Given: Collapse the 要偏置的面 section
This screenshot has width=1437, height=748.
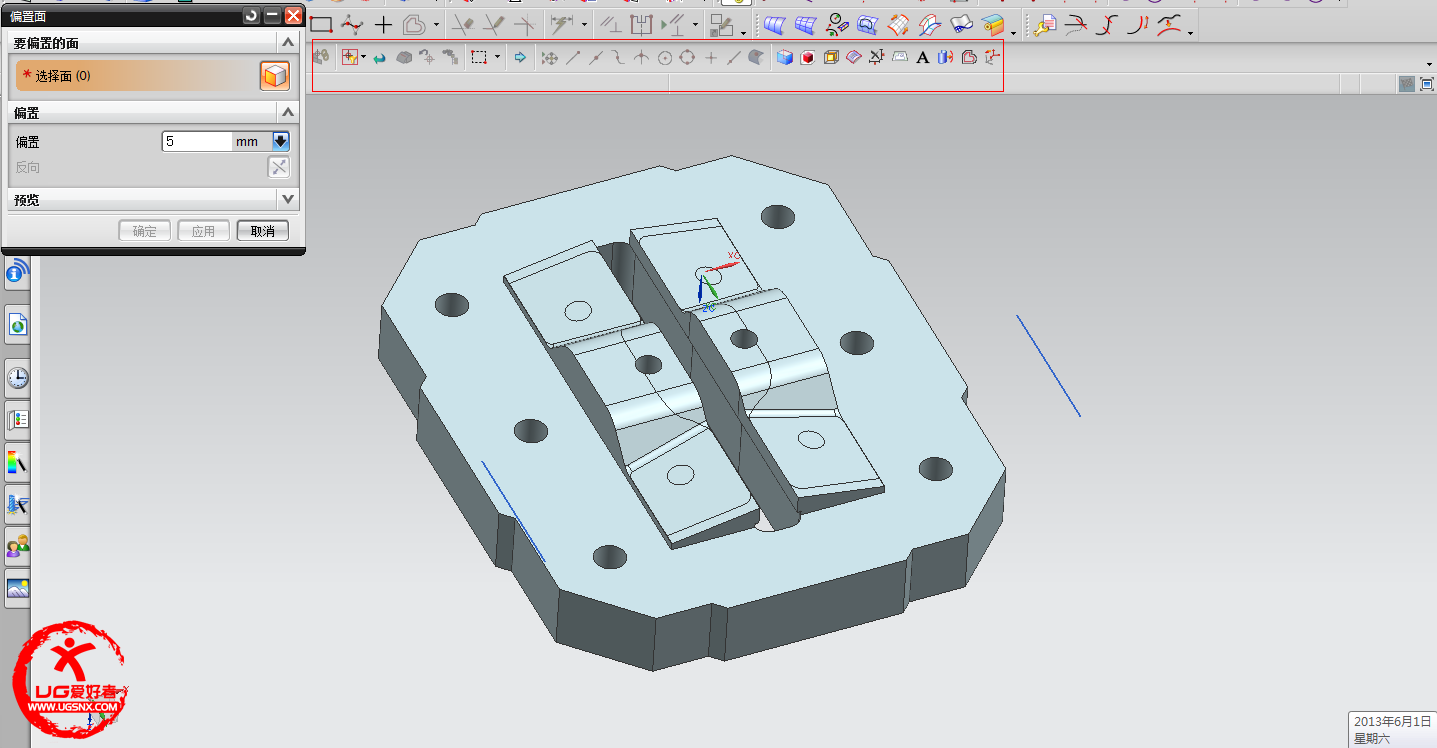Looking at the screenshot, I should 288,43.
